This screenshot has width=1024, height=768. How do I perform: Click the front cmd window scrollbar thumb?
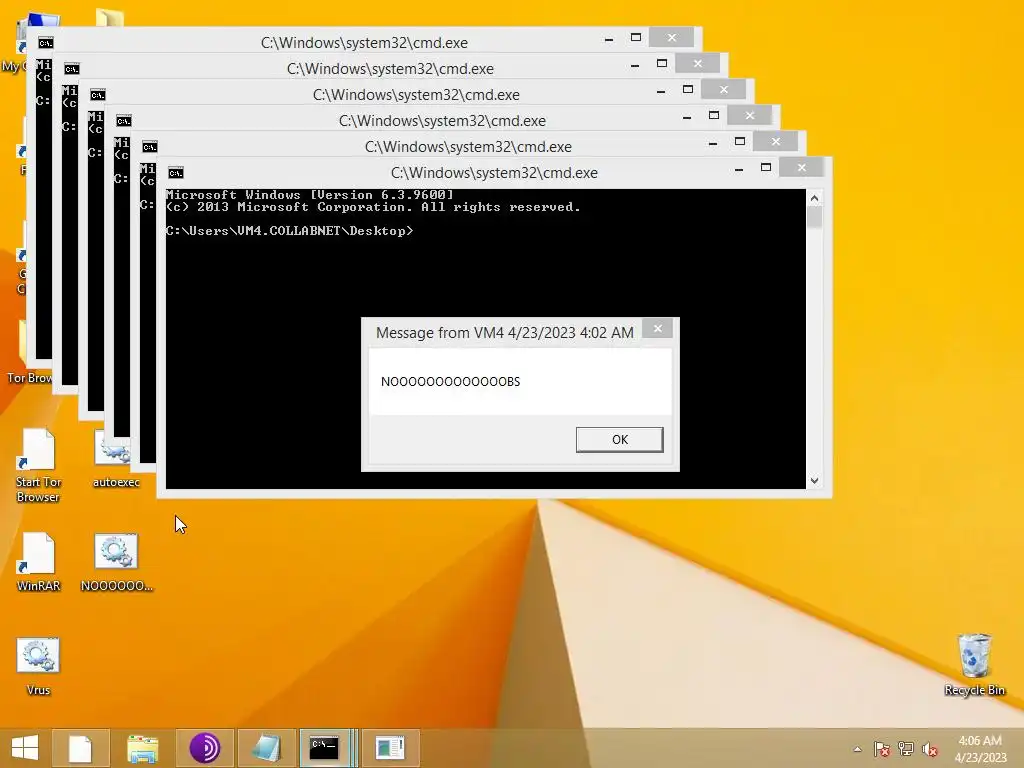(x=814, y=217)
